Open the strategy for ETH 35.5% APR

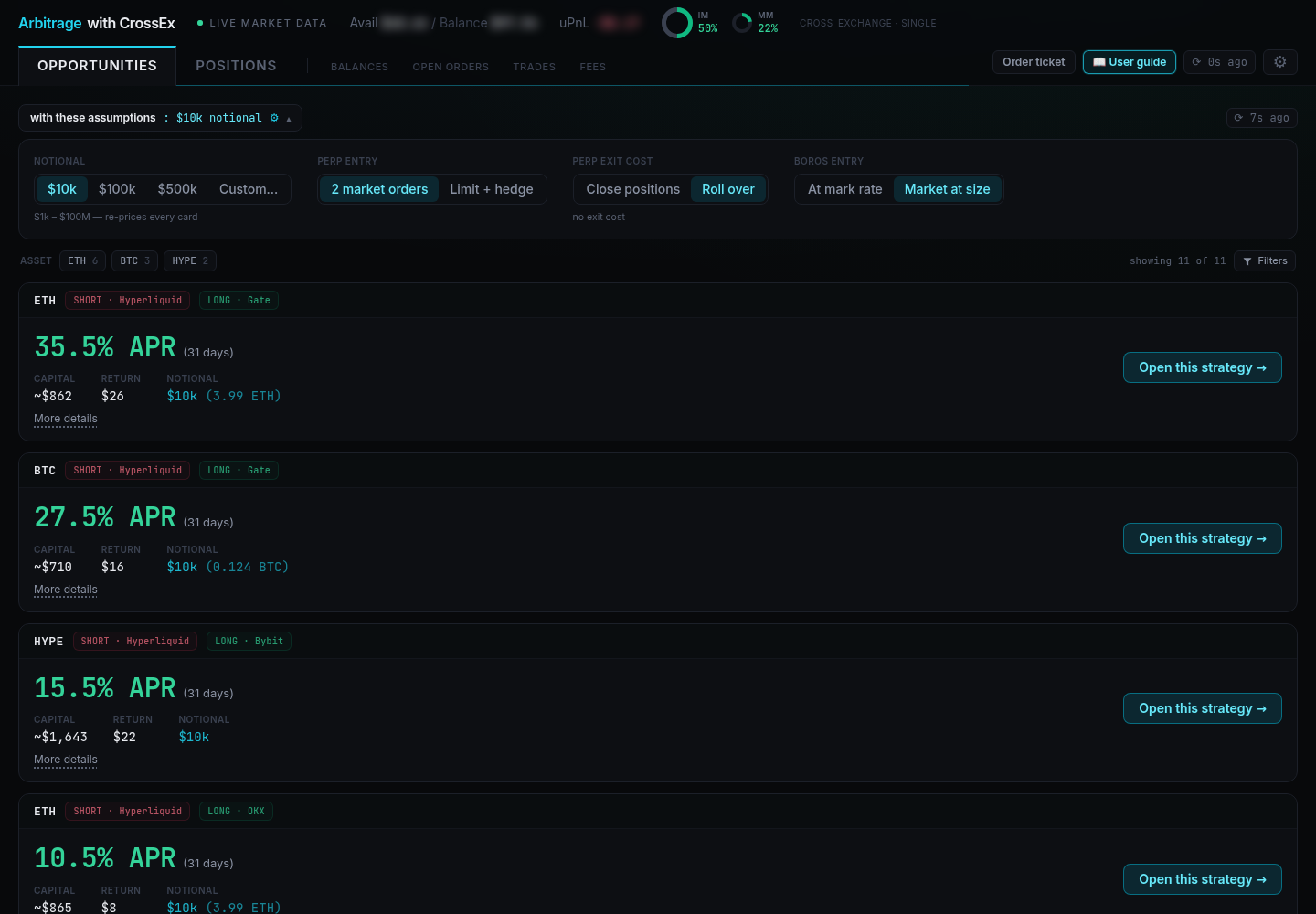(x=1203, y=367)
